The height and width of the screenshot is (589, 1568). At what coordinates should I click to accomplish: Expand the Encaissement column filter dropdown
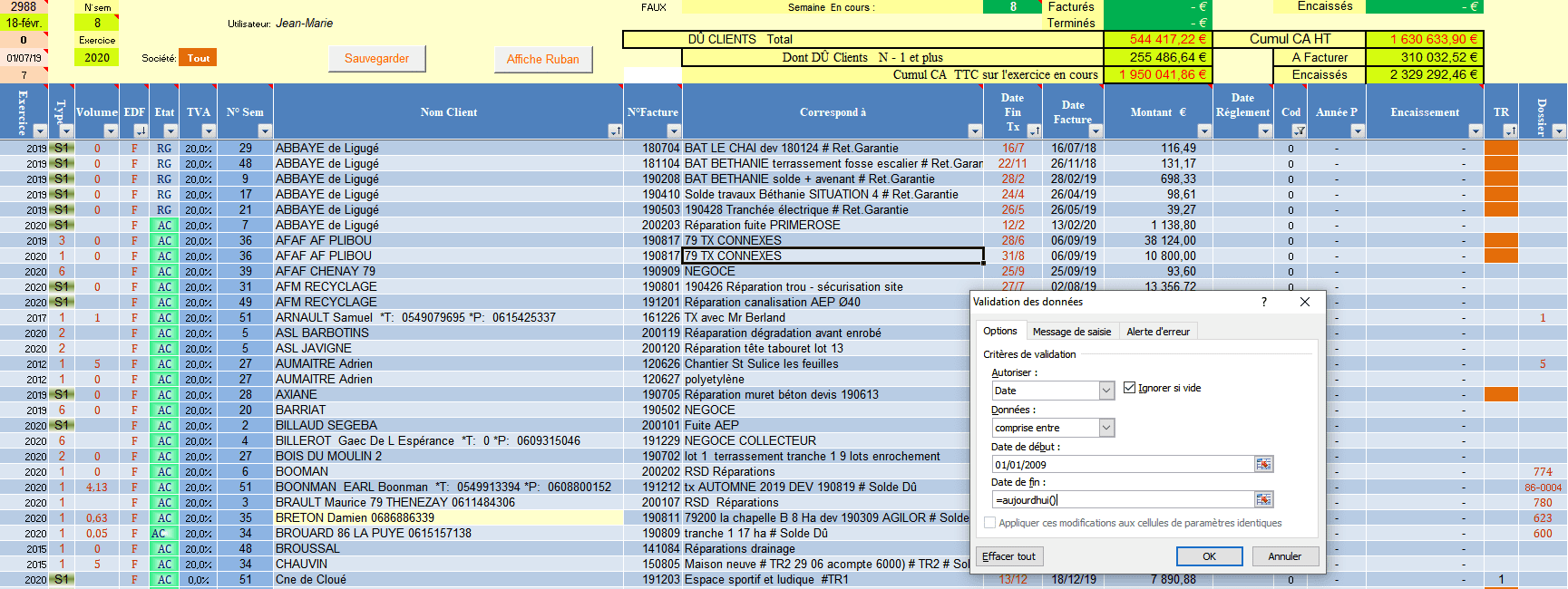1475,131
